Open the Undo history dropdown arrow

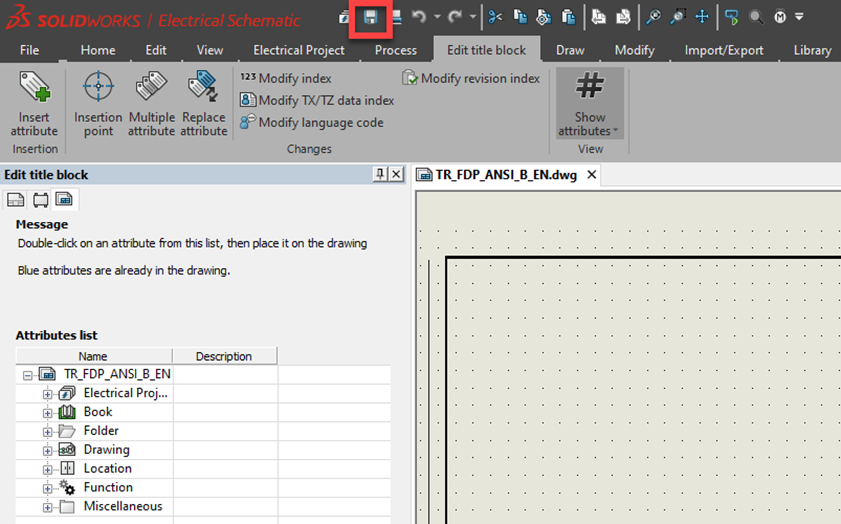437,17
